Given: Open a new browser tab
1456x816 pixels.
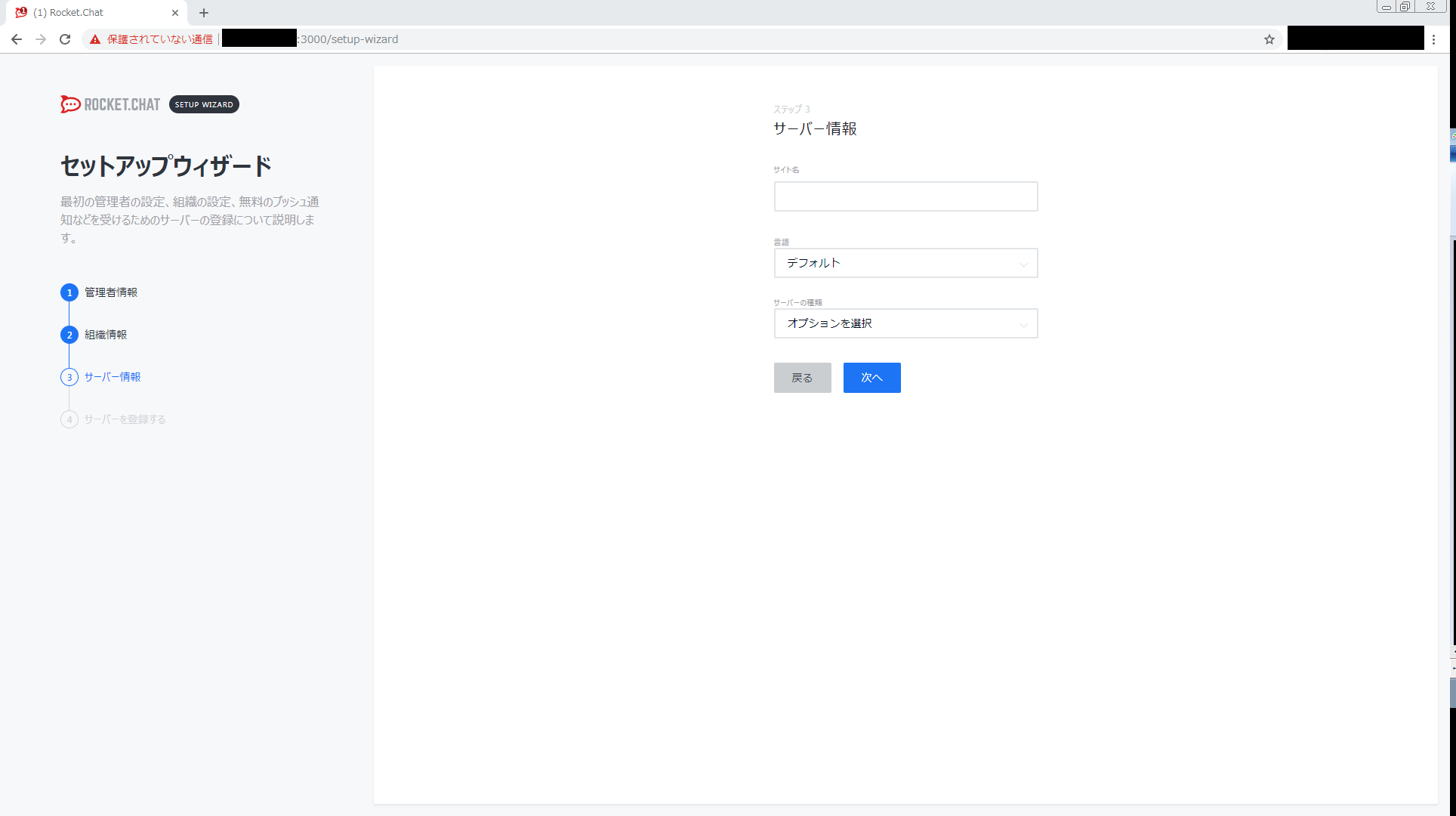Looking at the screenshot, I should tap(204, 13).
